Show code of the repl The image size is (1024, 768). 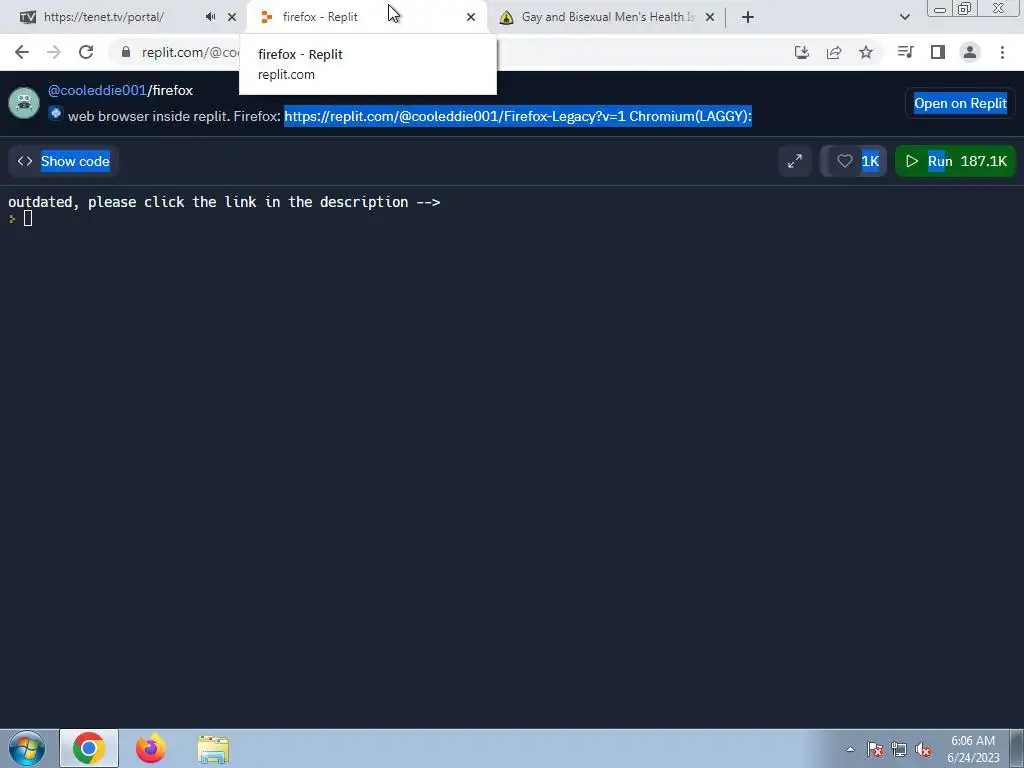click(x=63, y=161)
